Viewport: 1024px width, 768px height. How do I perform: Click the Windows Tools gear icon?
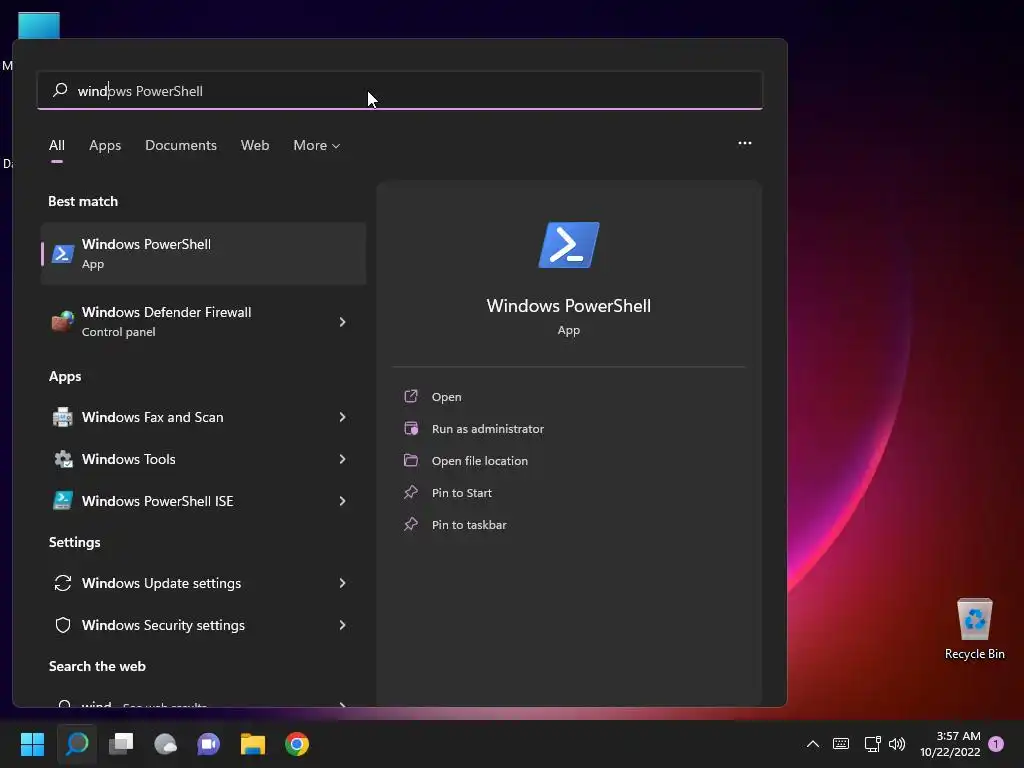coord(63,459)
